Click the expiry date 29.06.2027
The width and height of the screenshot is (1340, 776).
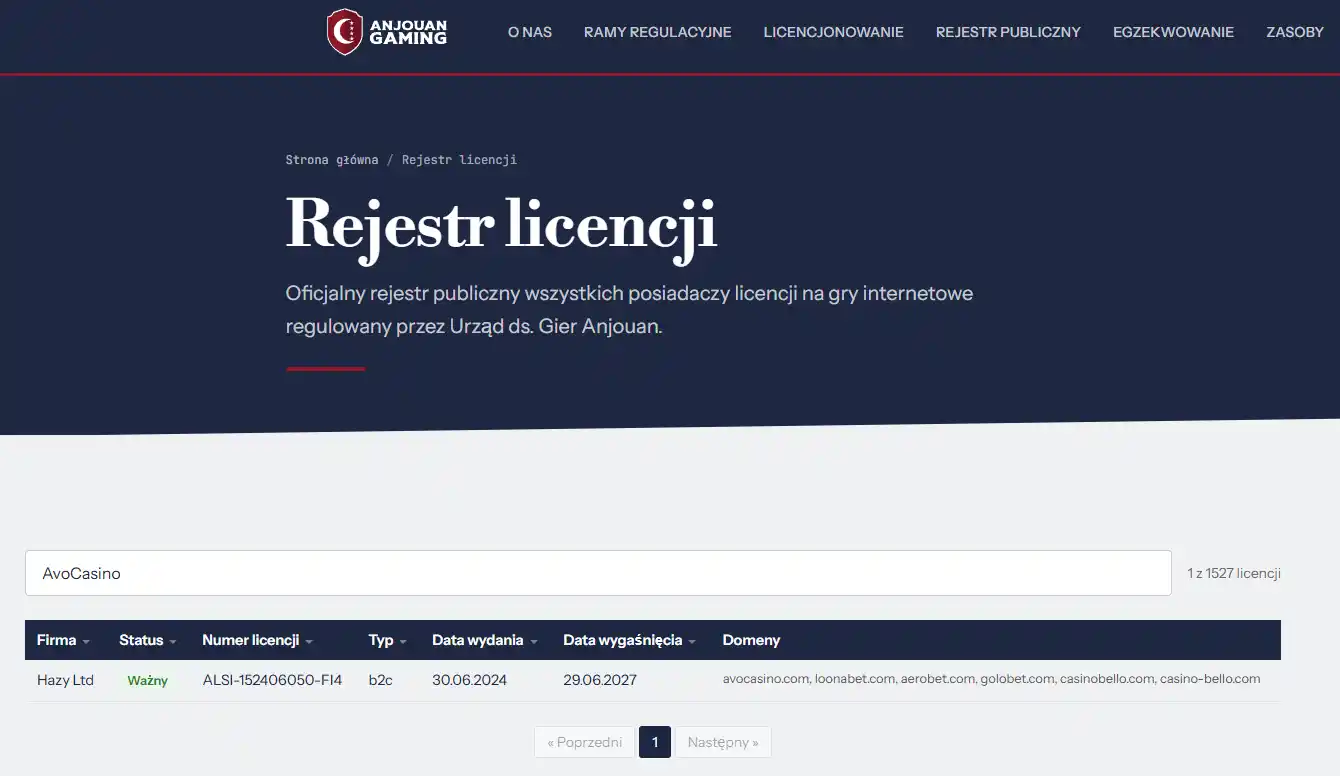click(600, 680)
